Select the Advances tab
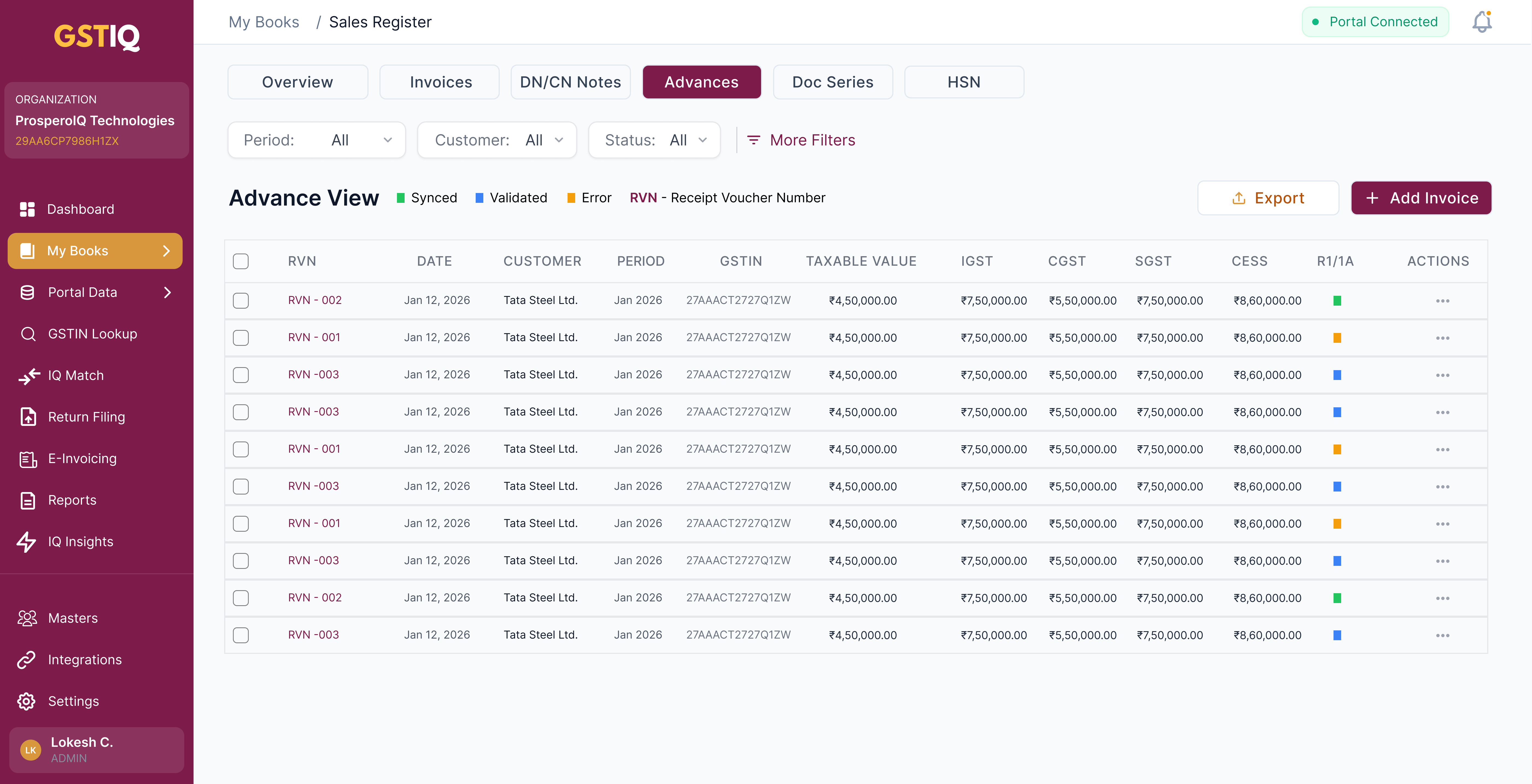The image size is (1532, 784). pyautogui.click(x=702, y=82)
